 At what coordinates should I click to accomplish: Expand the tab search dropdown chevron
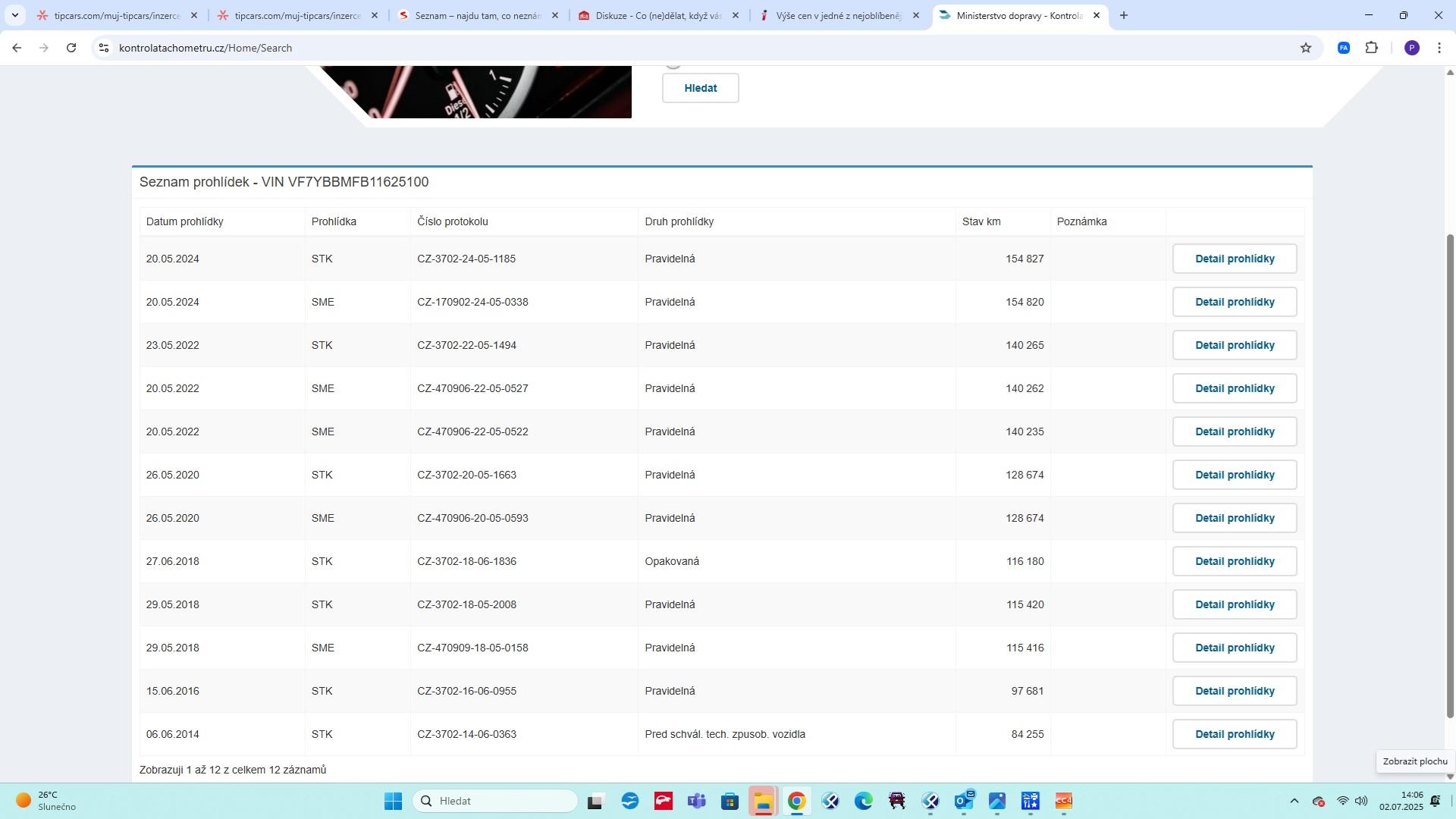(14, 15)
